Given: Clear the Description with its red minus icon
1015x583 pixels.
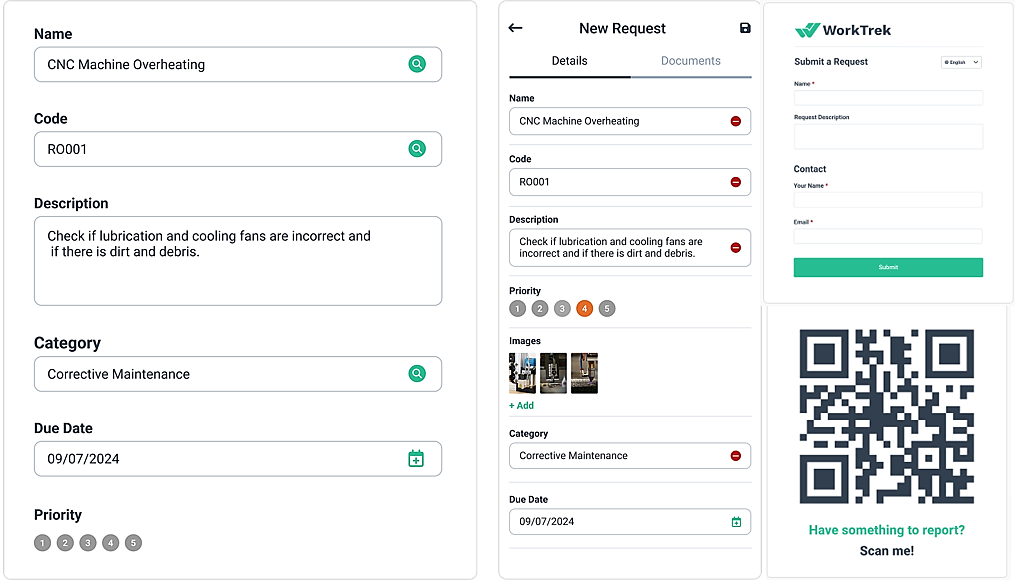Looking at the screenshot, I should click(737, 247).
